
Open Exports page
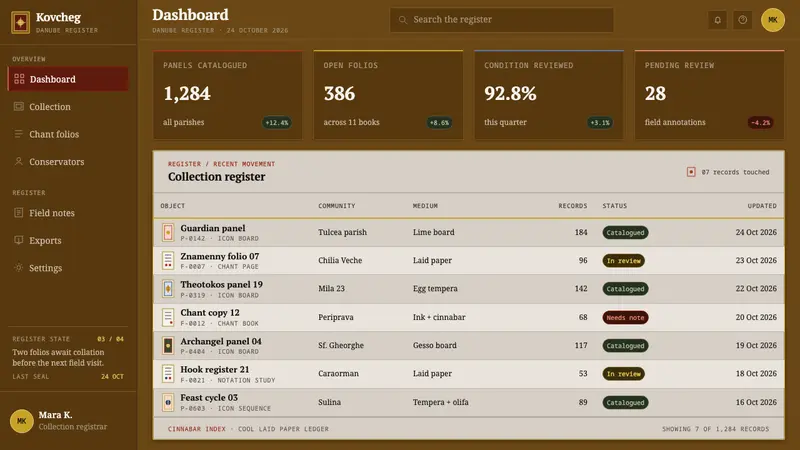click(68, 240)
